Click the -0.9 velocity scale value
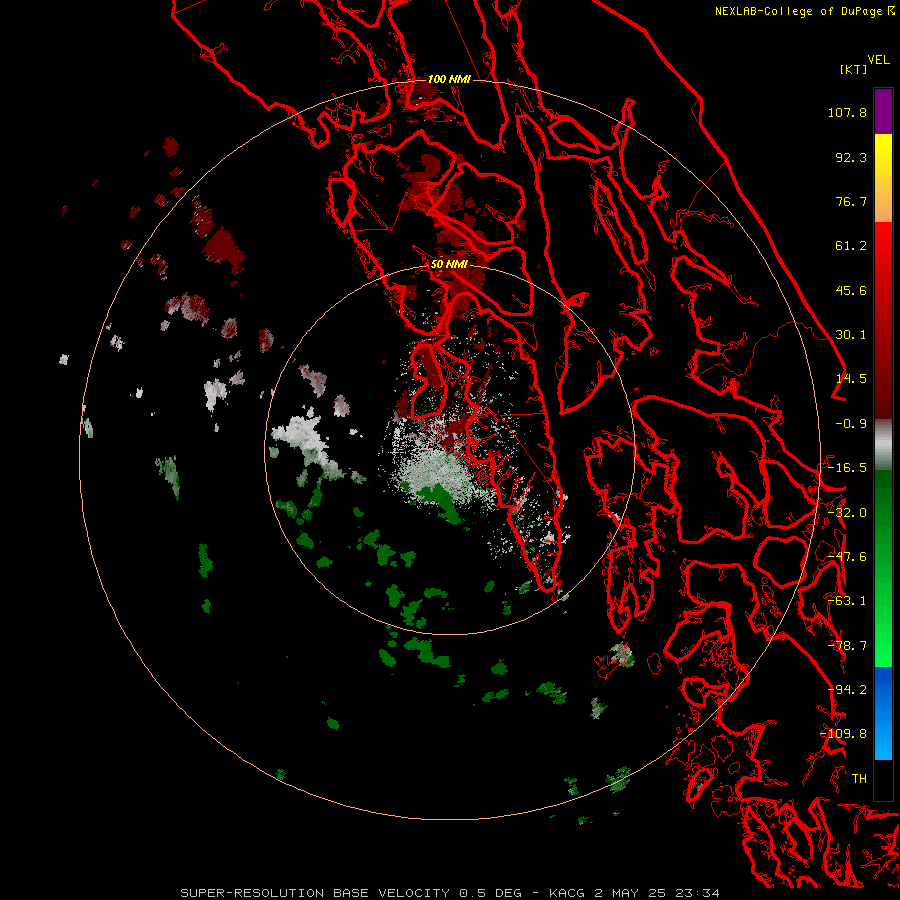Viewport: 900px width, 900px height. point(851,424)
